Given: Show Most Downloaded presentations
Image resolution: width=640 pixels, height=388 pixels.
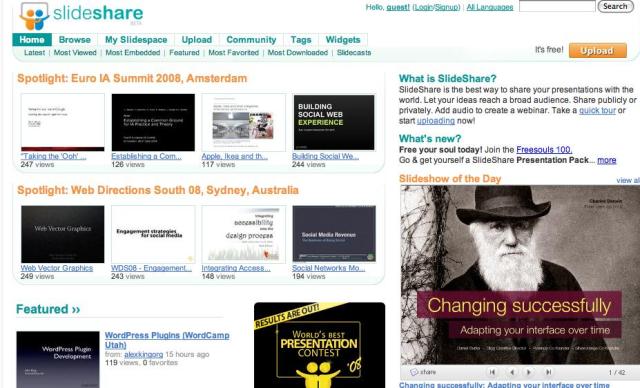Looking at the screenshot, I should point(298,53).
